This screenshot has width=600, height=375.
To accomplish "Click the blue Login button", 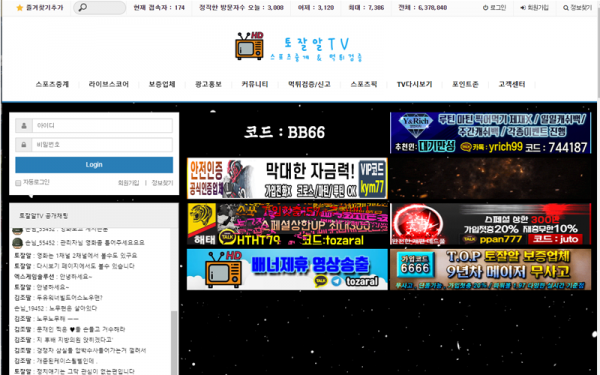I will point(94,165).
